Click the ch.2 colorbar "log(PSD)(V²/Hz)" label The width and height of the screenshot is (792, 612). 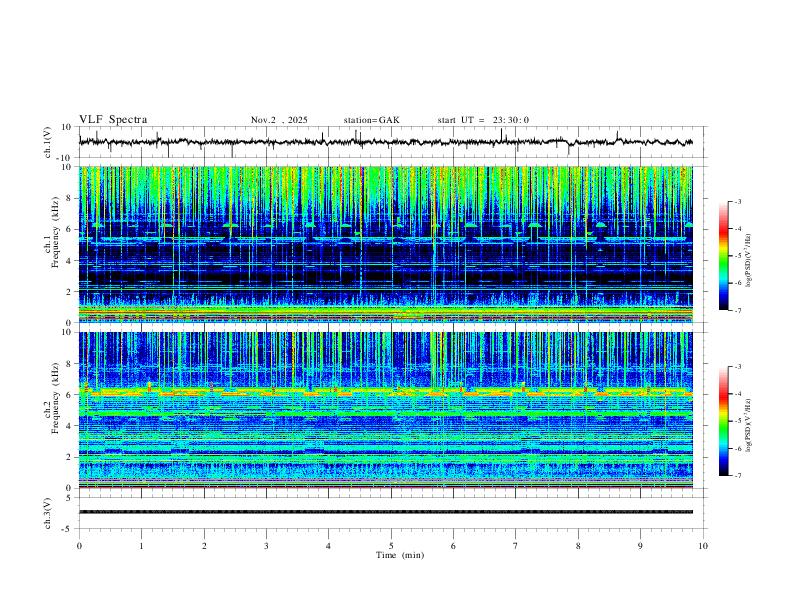point(748,425)
